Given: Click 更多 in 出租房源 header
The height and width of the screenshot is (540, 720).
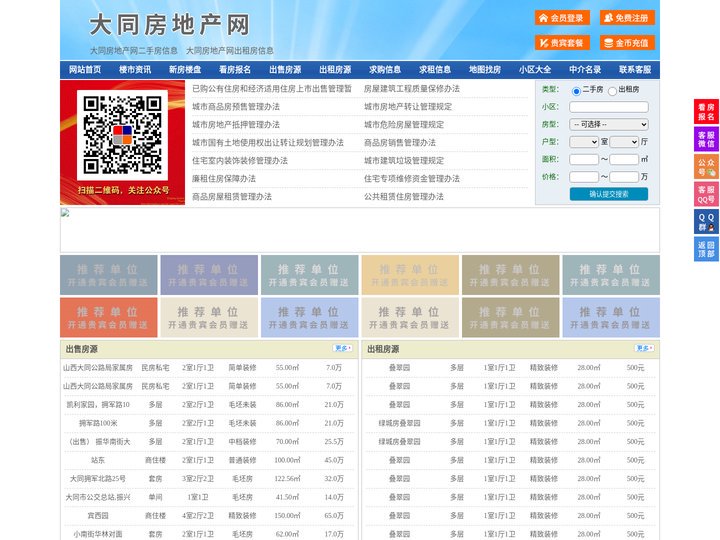Looking at the screenshot, I should tap(644, 349).
